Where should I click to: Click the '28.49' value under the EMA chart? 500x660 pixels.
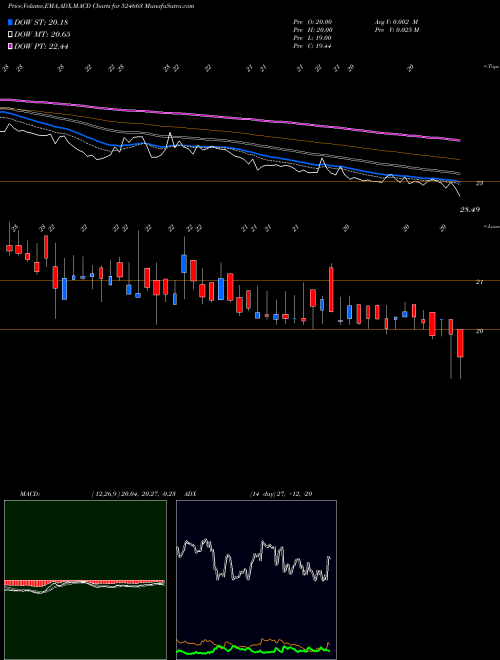click(x=470, y=209)
